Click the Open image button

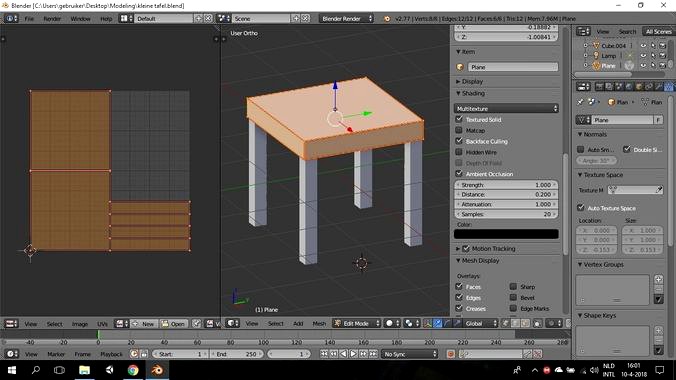(x=173, y=323)
